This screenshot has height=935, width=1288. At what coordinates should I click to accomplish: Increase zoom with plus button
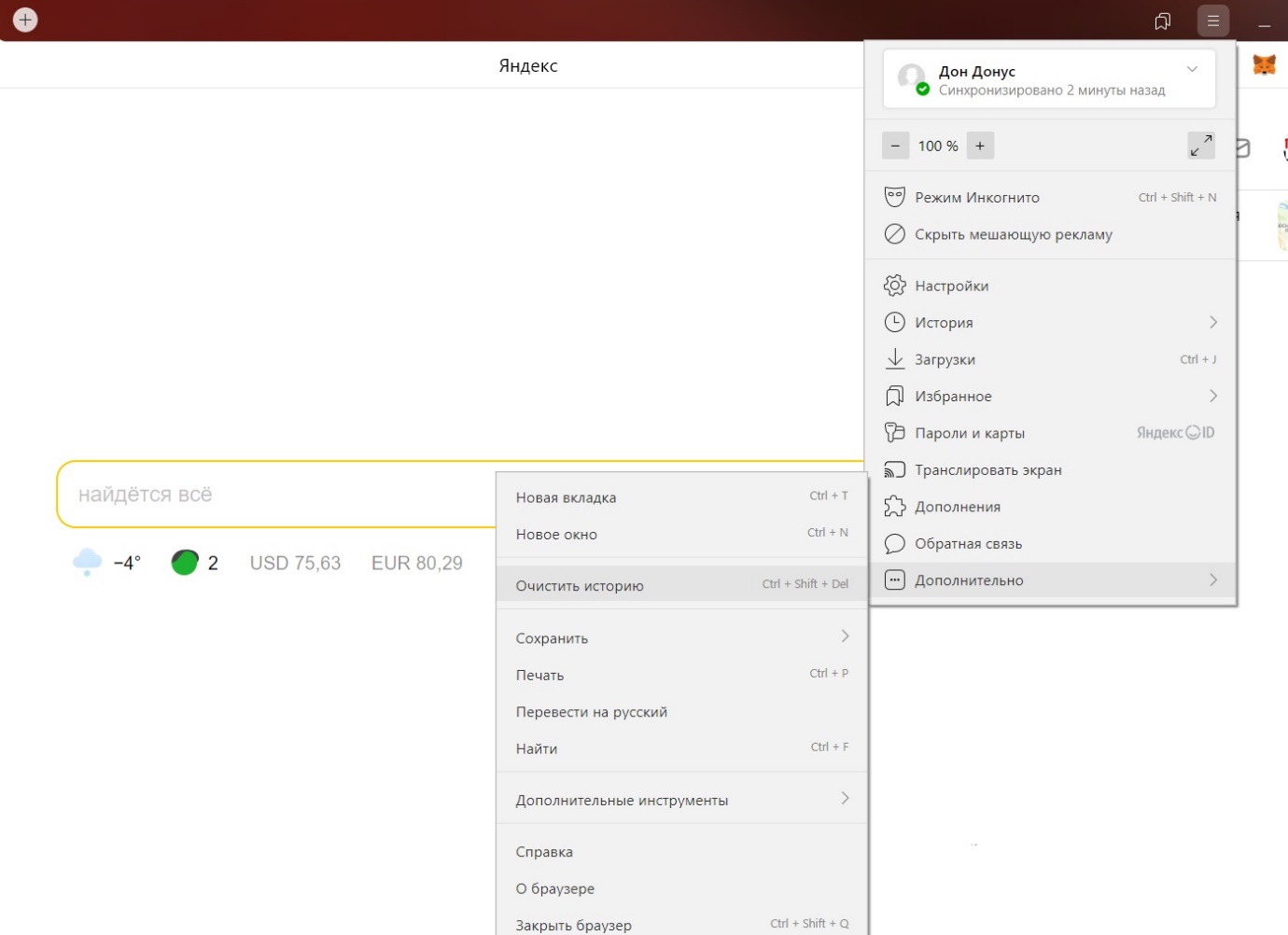tap(980, 146)
